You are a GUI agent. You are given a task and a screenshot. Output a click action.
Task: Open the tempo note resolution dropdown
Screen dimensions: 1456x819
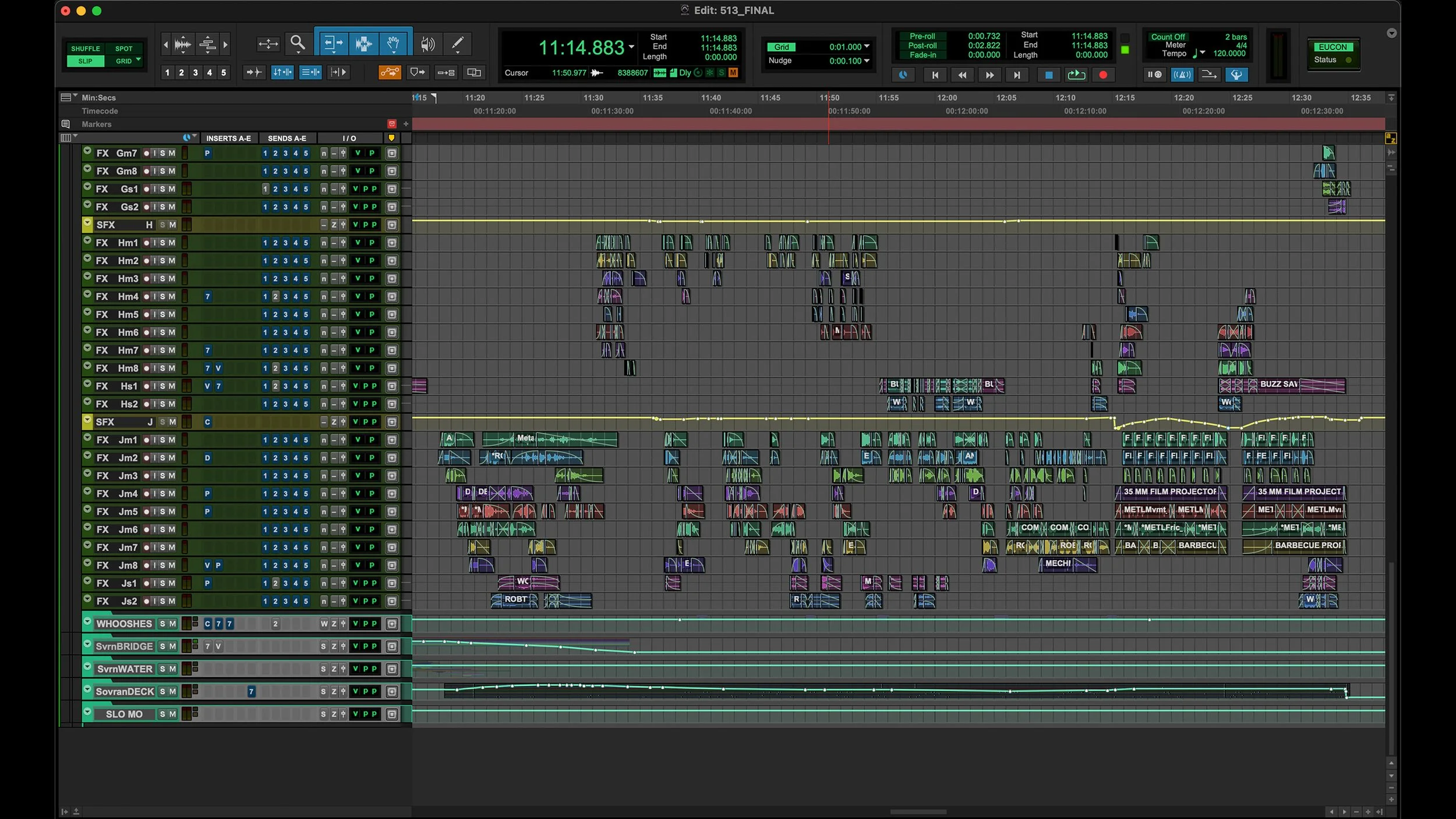point(1203,53)
